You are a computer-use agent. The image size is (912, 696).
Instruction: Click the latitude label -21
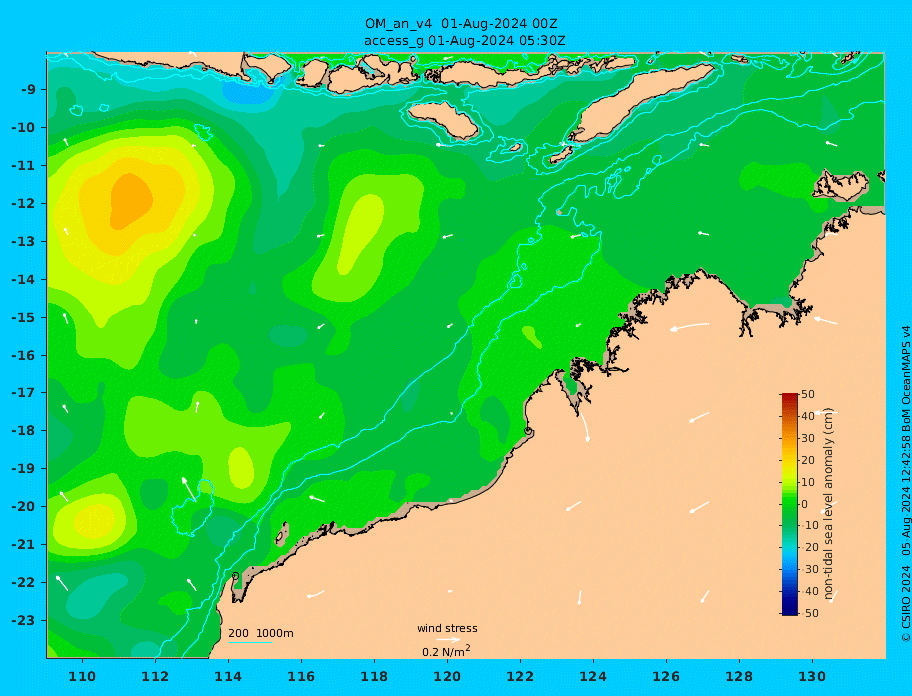[24, 545]
